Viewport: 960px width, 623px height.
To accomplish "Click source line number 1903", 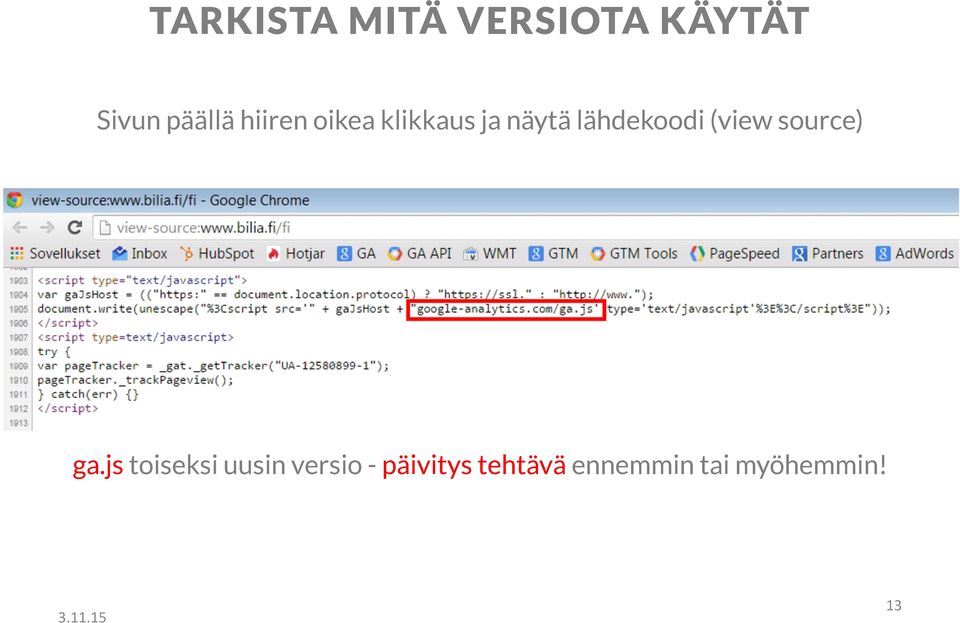I will click(18, 280).
